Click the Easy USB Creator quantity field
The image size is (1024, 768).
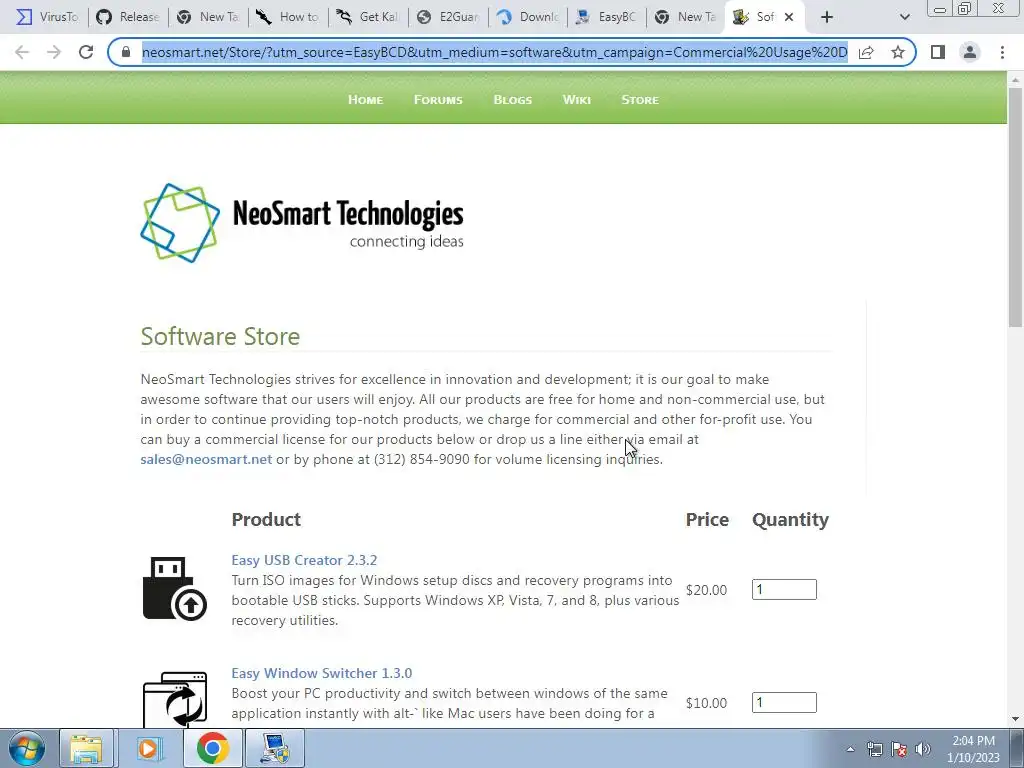pyautogui.click(x=784, y=590)
